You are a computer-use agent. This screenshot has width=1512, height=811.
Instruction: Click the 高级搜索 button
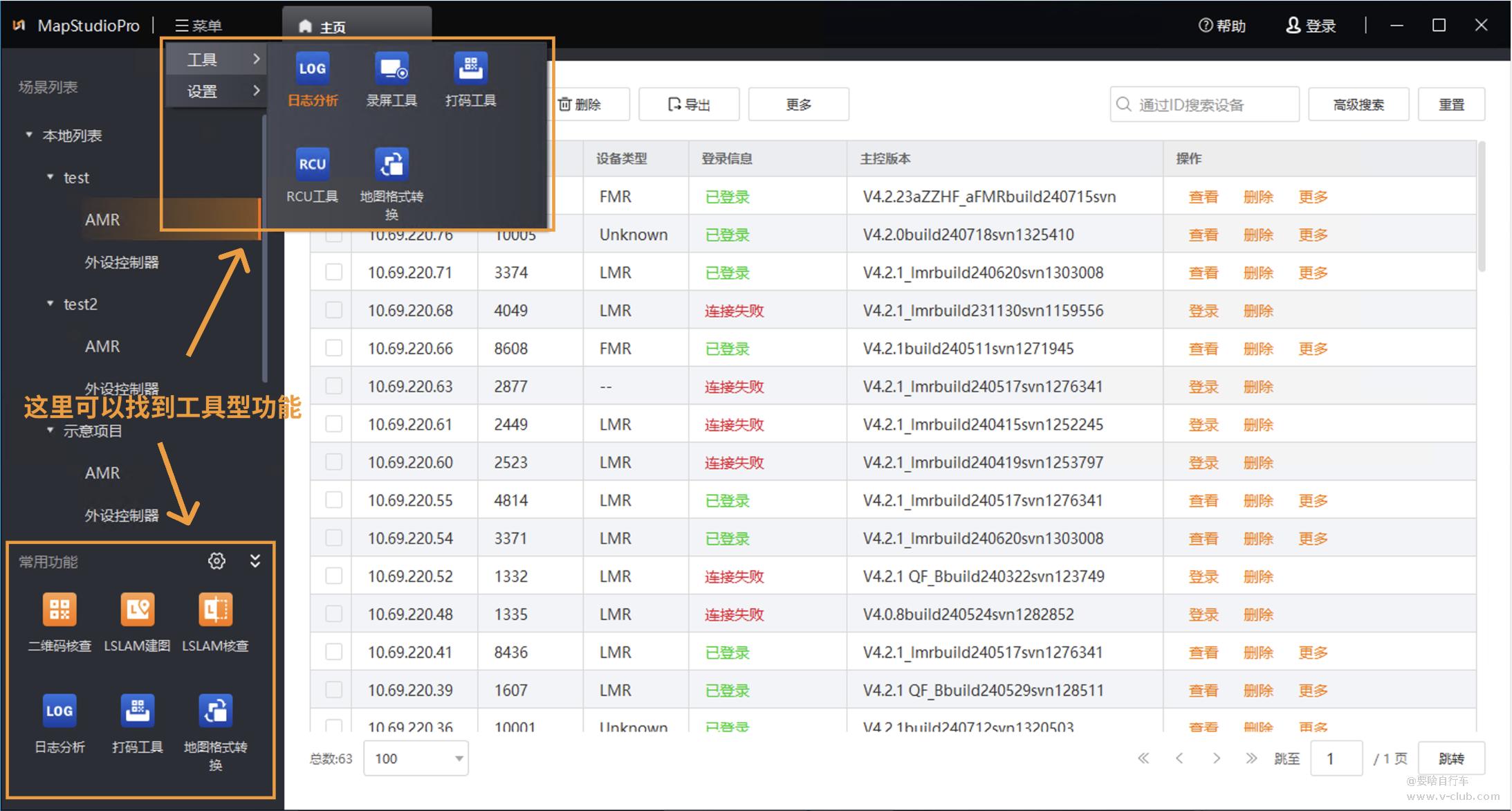tap(1358, 104)
